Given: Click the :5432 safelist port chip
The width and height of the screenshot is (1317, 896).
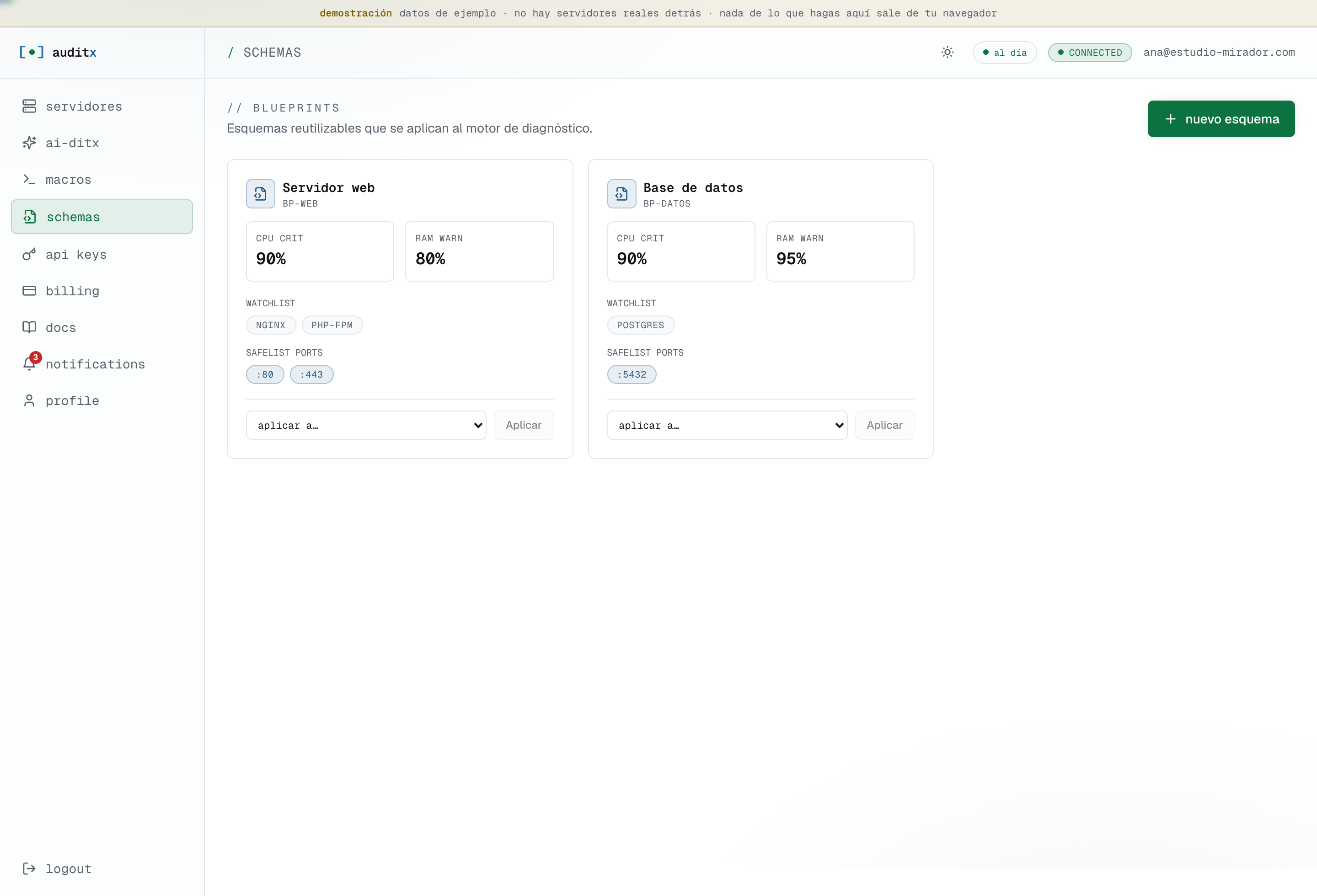Looking at the screenshot, I should coord(632,374).
